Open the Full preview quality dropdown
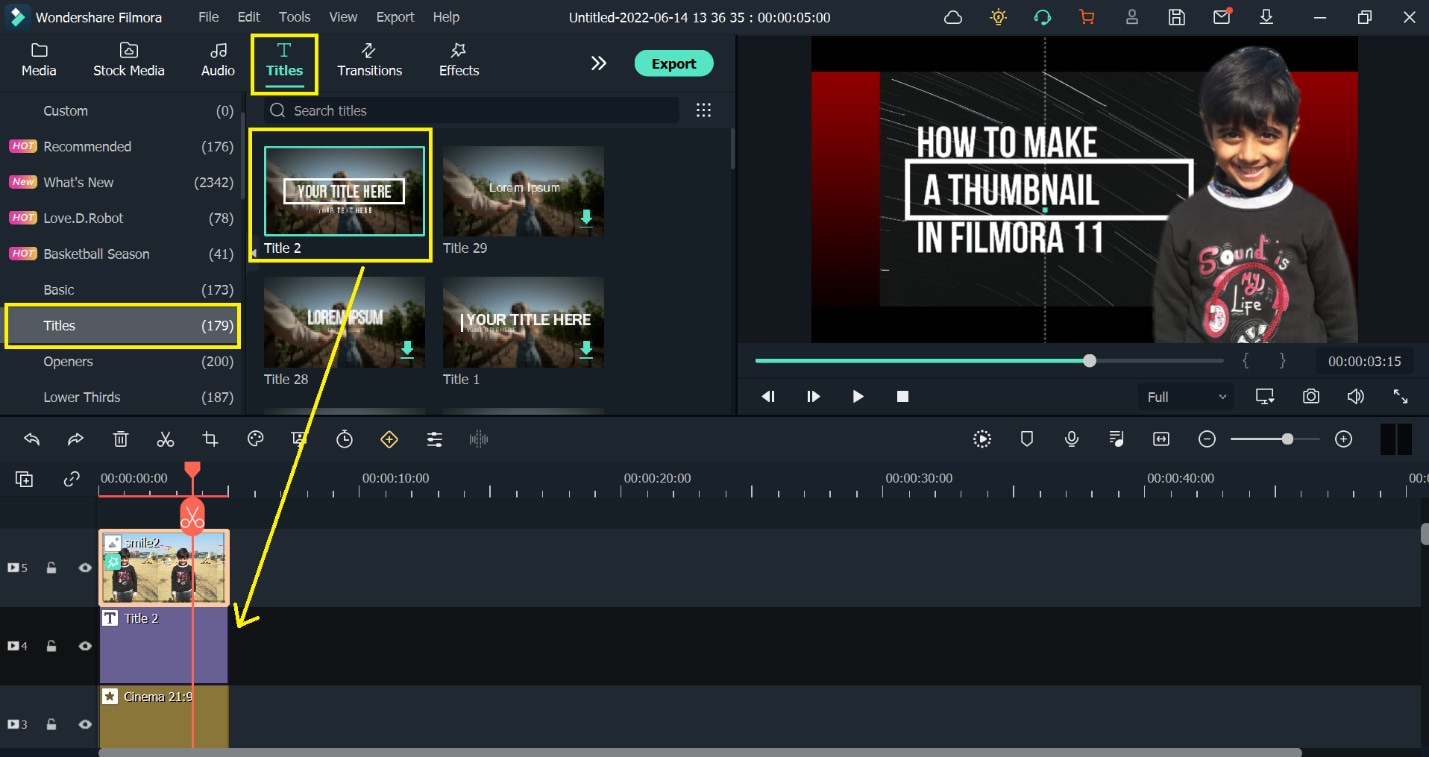The image size is (1429, 757). coord(1186,397)
